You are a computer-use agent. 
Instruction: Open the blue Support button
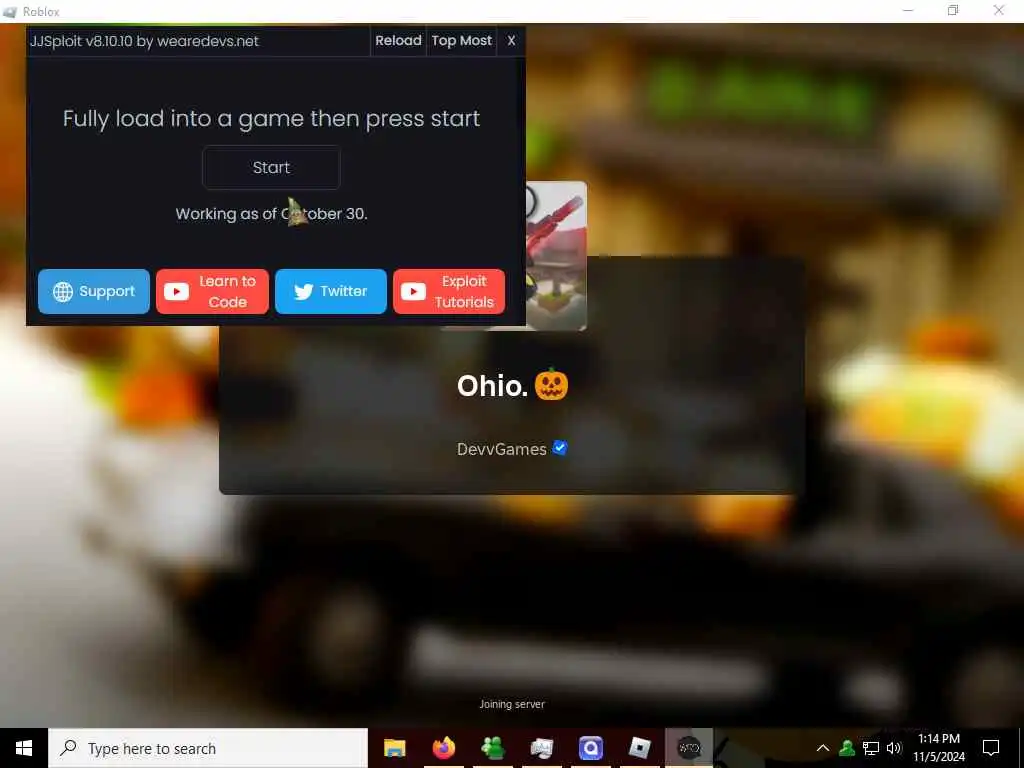(94, 291)
